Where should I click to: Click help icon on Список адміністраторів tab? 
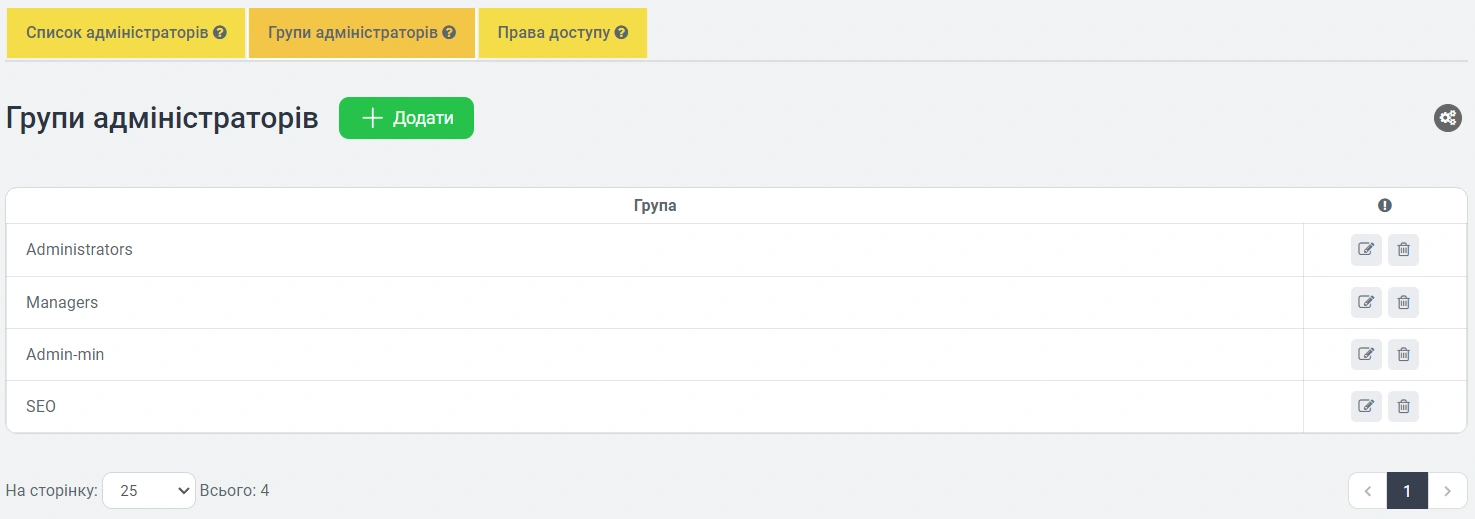[x=220, y=33]
